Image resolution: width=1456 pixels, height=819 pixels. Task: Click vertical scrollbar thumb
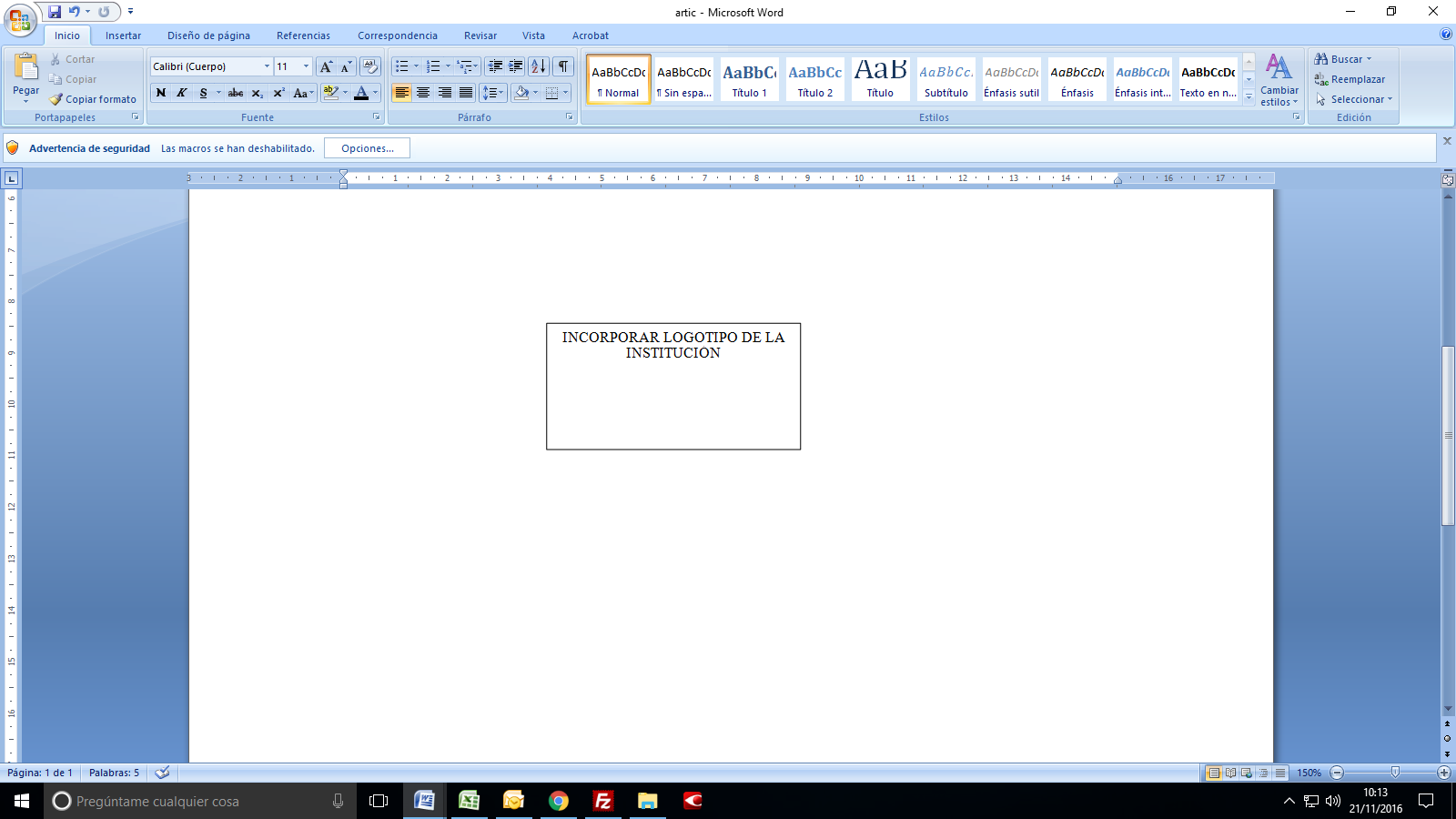coord(1448,435)
